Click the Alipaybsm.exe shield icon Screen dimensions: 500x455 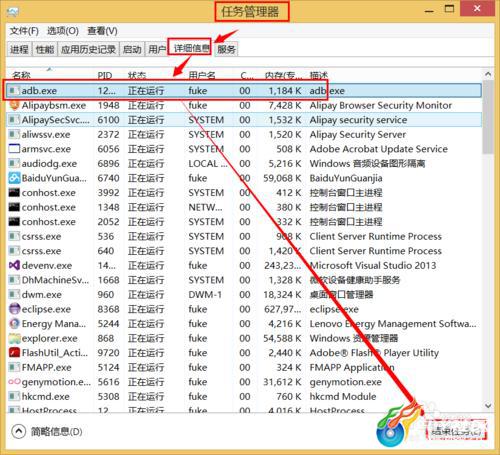(x=14, y=105)
